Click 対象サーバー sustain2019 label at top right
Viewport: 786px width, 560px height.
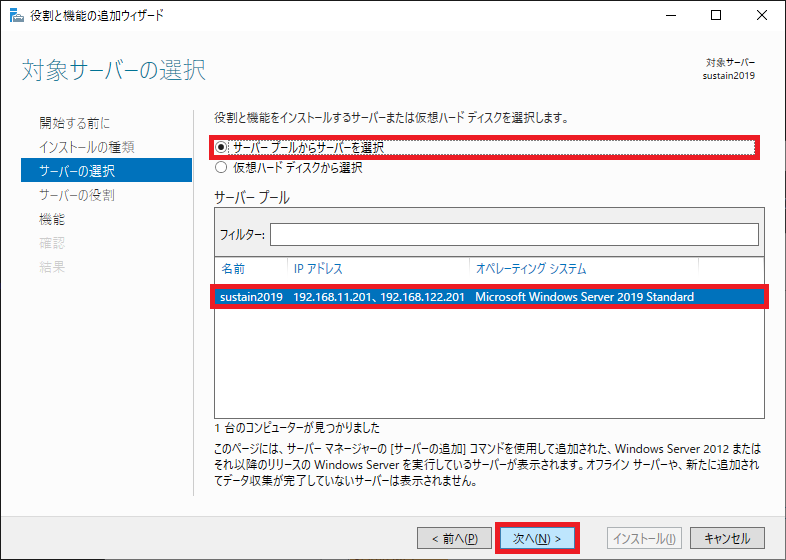click(x=730, y=69)
